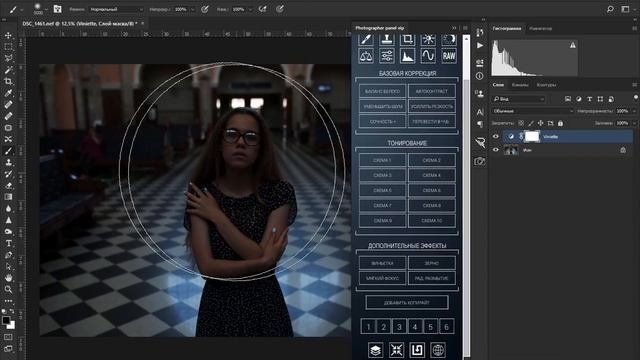Click brush icon in Photographer panel
Image resolution: width=640 pixels, height=360 pixels.
point(366,39)
